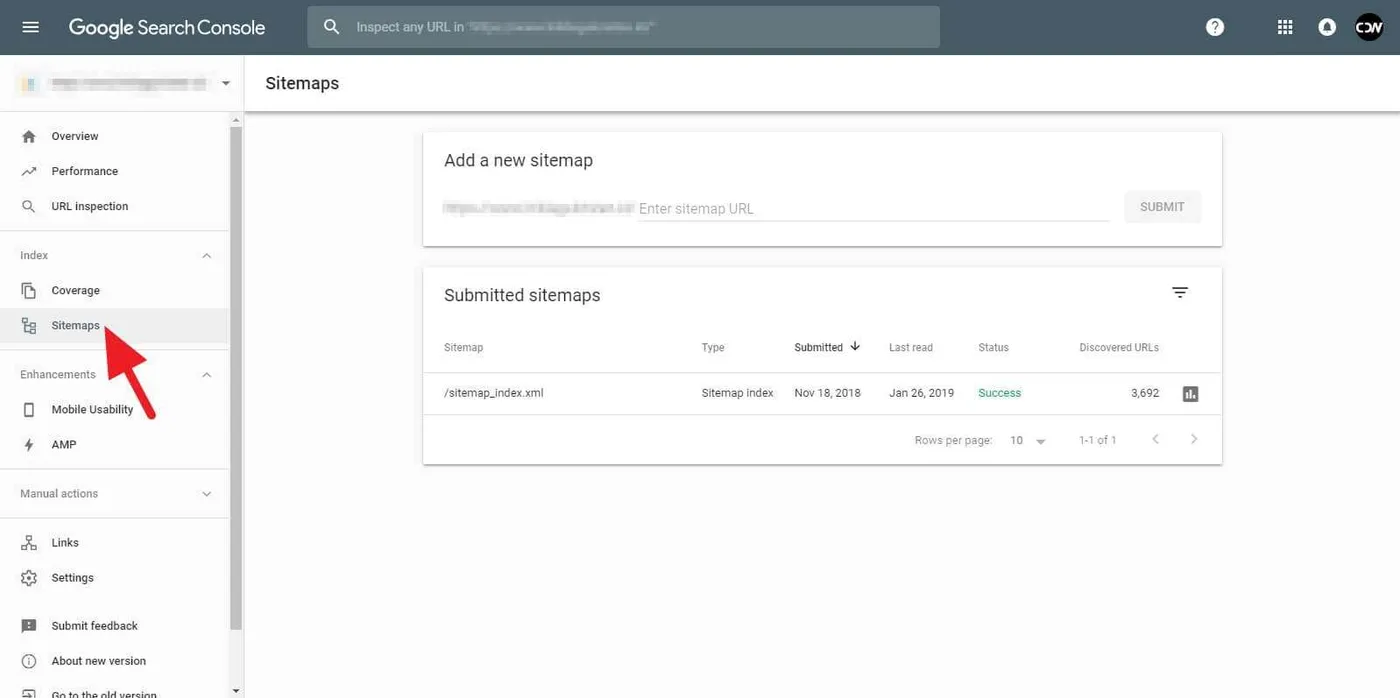
Task: Click the Discovered URLs column header
Action: click(x=1119, y=347)
